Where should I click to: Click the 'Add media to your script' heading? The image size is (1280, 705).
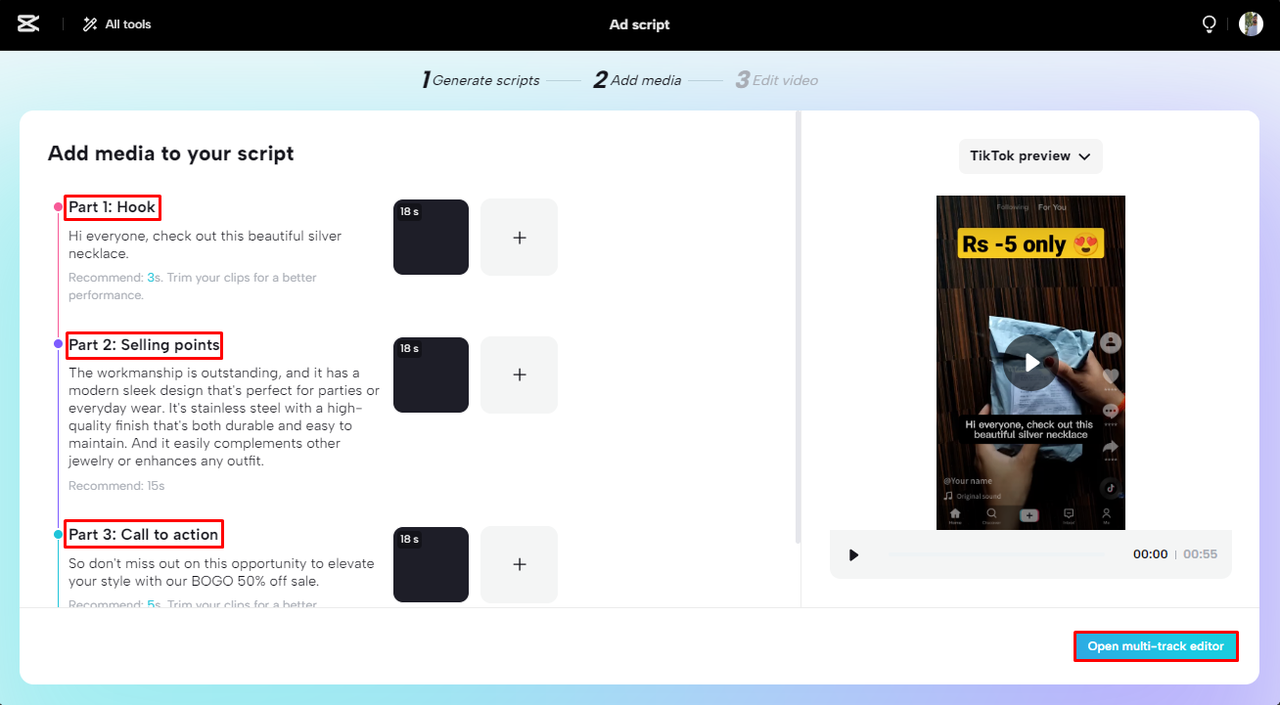pos(171,154)
